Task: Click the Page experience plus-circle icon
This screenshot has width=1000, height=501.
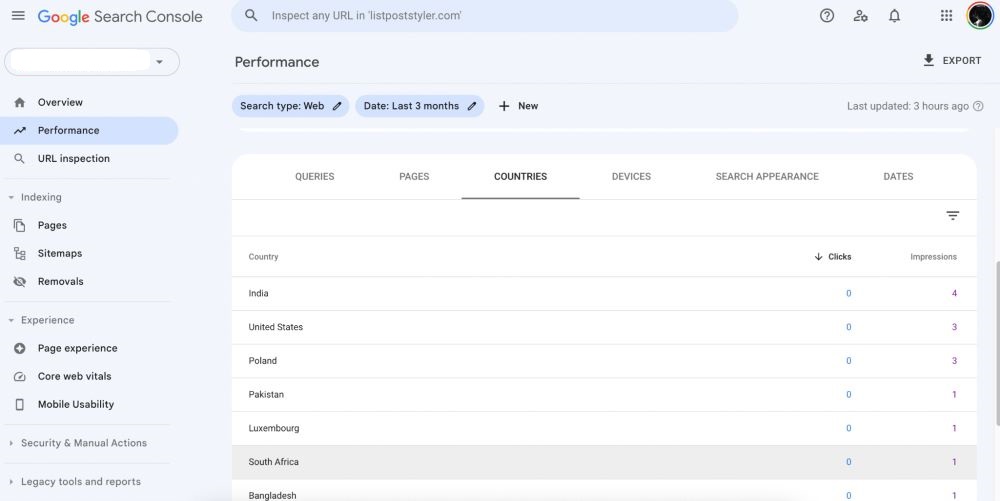Action: click(20, 348)
